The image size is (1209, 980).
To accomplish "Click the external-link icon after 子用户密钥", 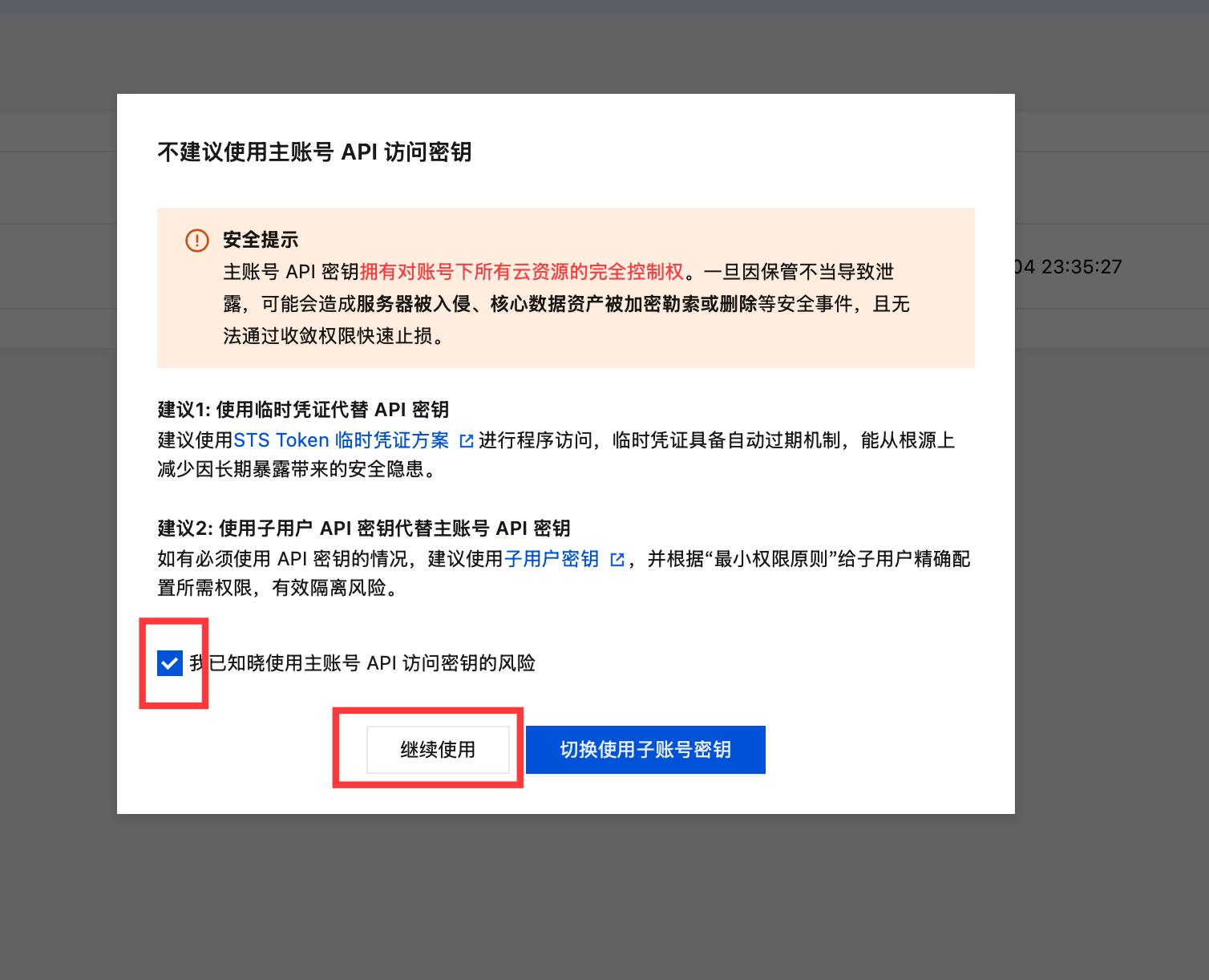I will tap(617, 559).
